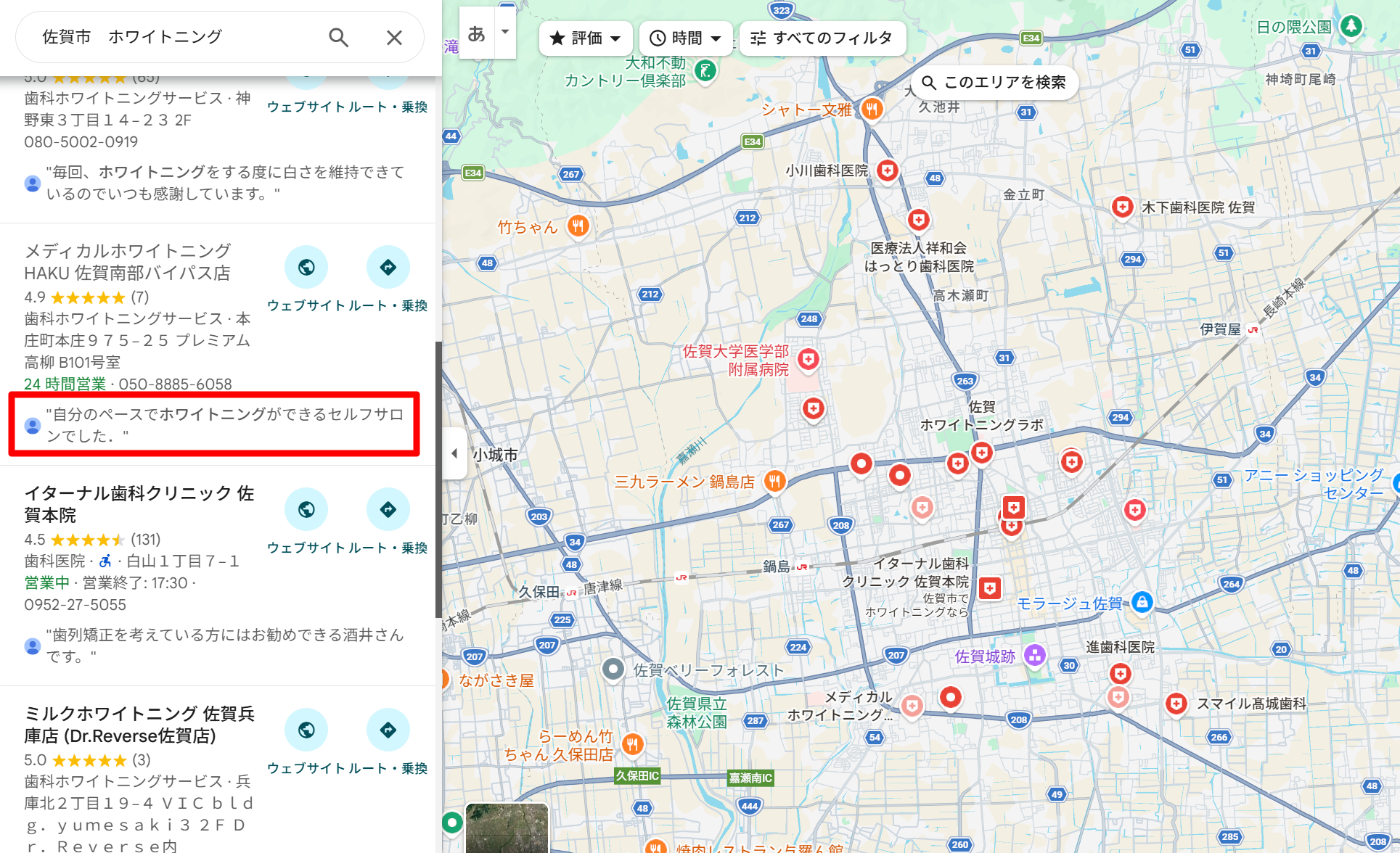Click the results panel scrollbar

[x=438, y=479]
